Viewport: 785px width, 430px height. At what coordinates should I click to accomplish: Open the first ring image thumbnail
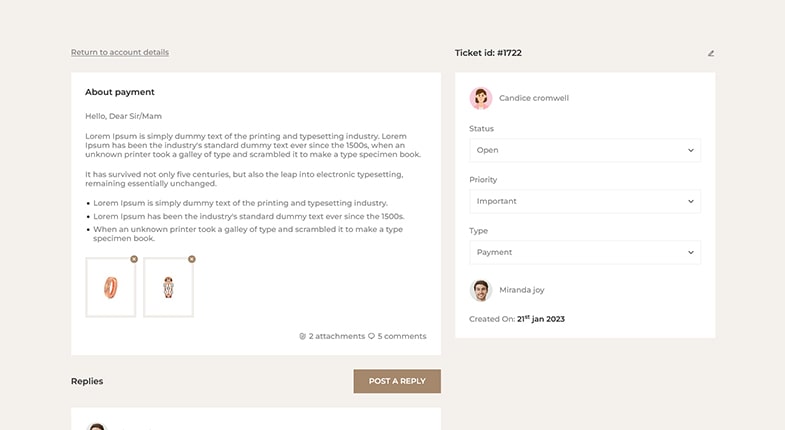(111, 287)
